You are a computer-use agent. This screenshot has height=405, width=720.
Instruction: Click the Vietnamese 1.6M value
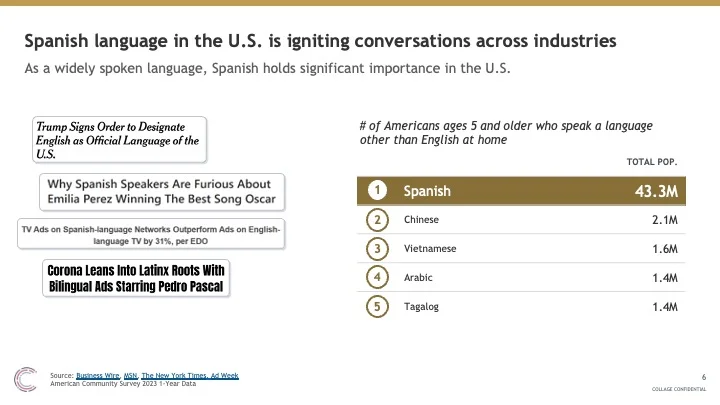(x=664, y=249)
